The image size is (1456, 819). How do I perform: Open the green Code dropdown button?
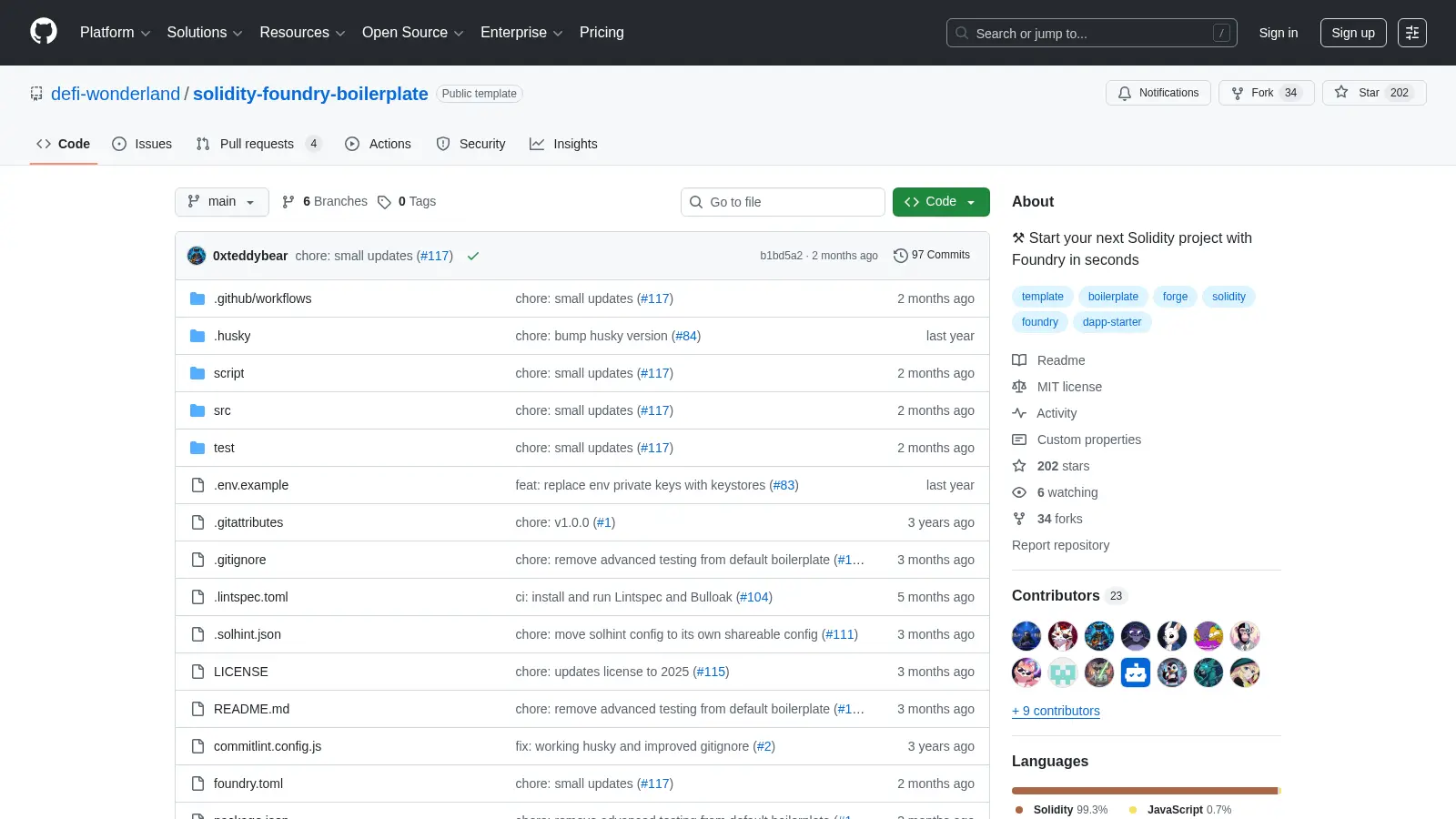(x=941, y=202)
